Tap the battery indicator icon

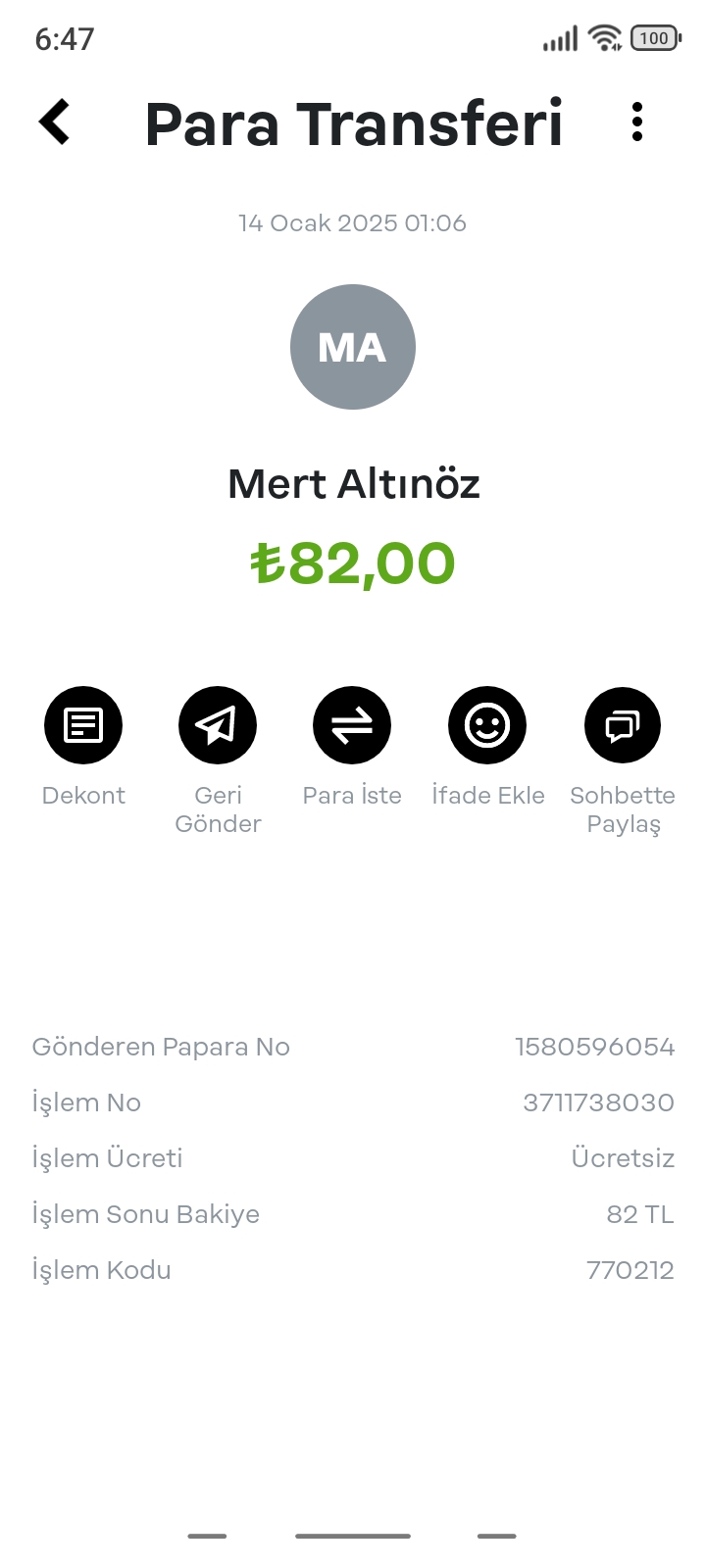pyautogui.click(x=655, y=38)
